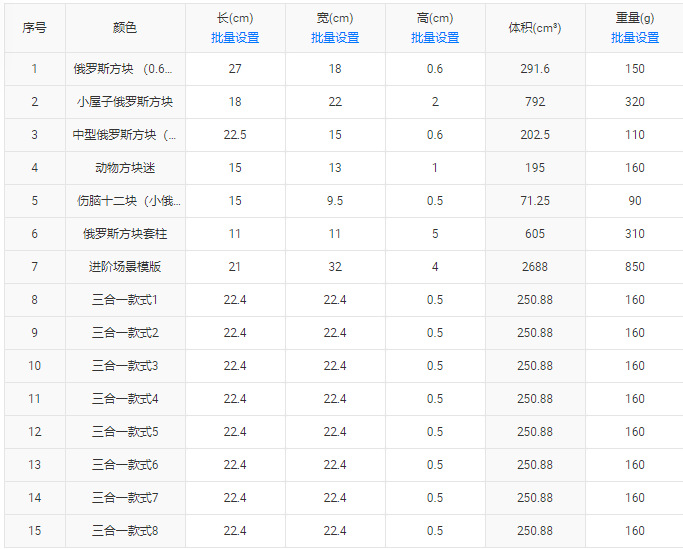This screenshot has width=683, height=549.
Task: Click volume 202.5 in row 3
Action: point(535,135)
